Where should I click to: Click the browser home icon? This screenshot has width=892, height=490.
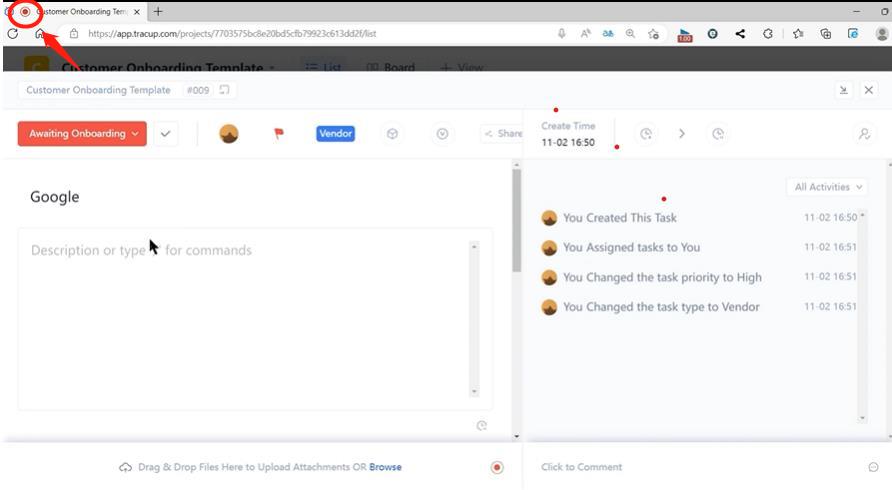40,33
